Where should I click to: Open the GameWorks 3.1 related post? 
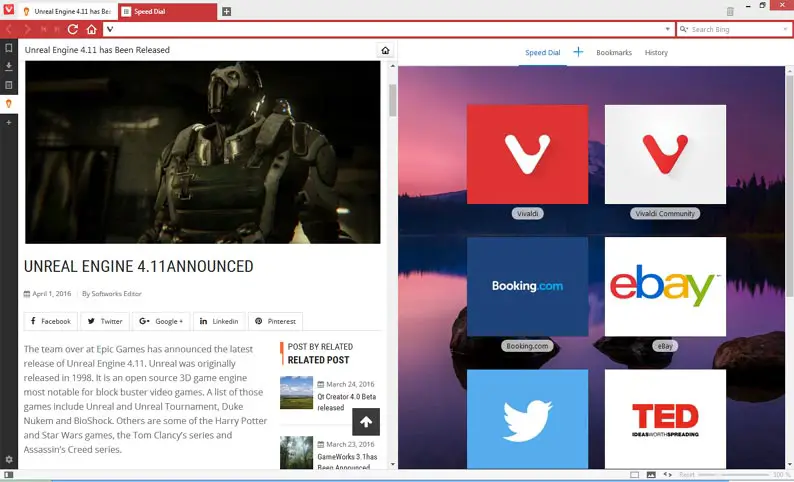point(347,461)
